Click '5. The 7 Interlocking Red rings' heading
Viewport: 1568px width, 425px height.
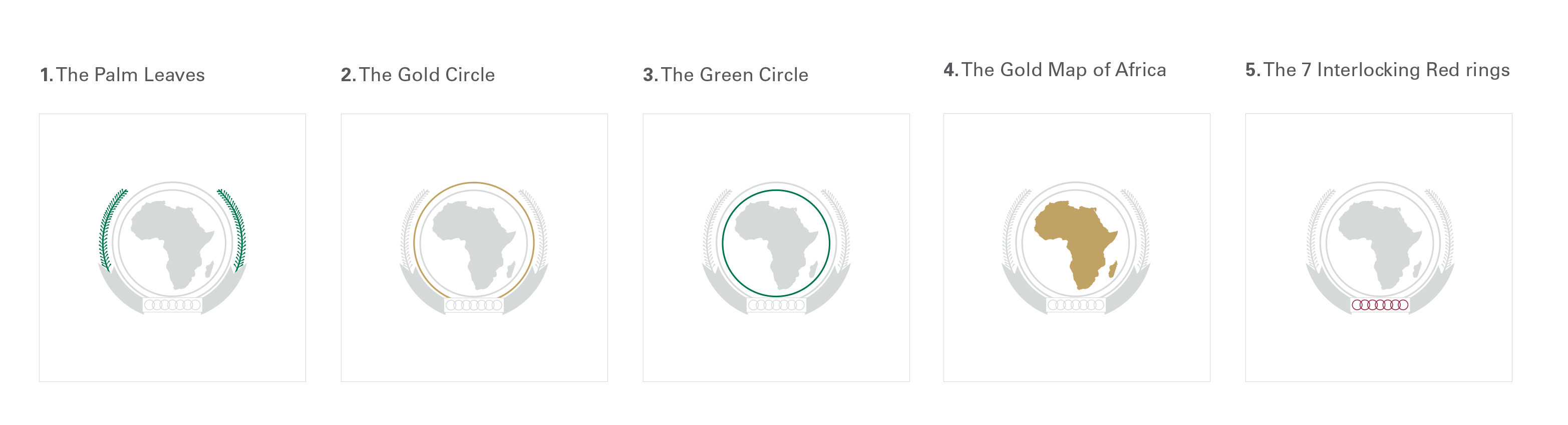click(1378, 70)
